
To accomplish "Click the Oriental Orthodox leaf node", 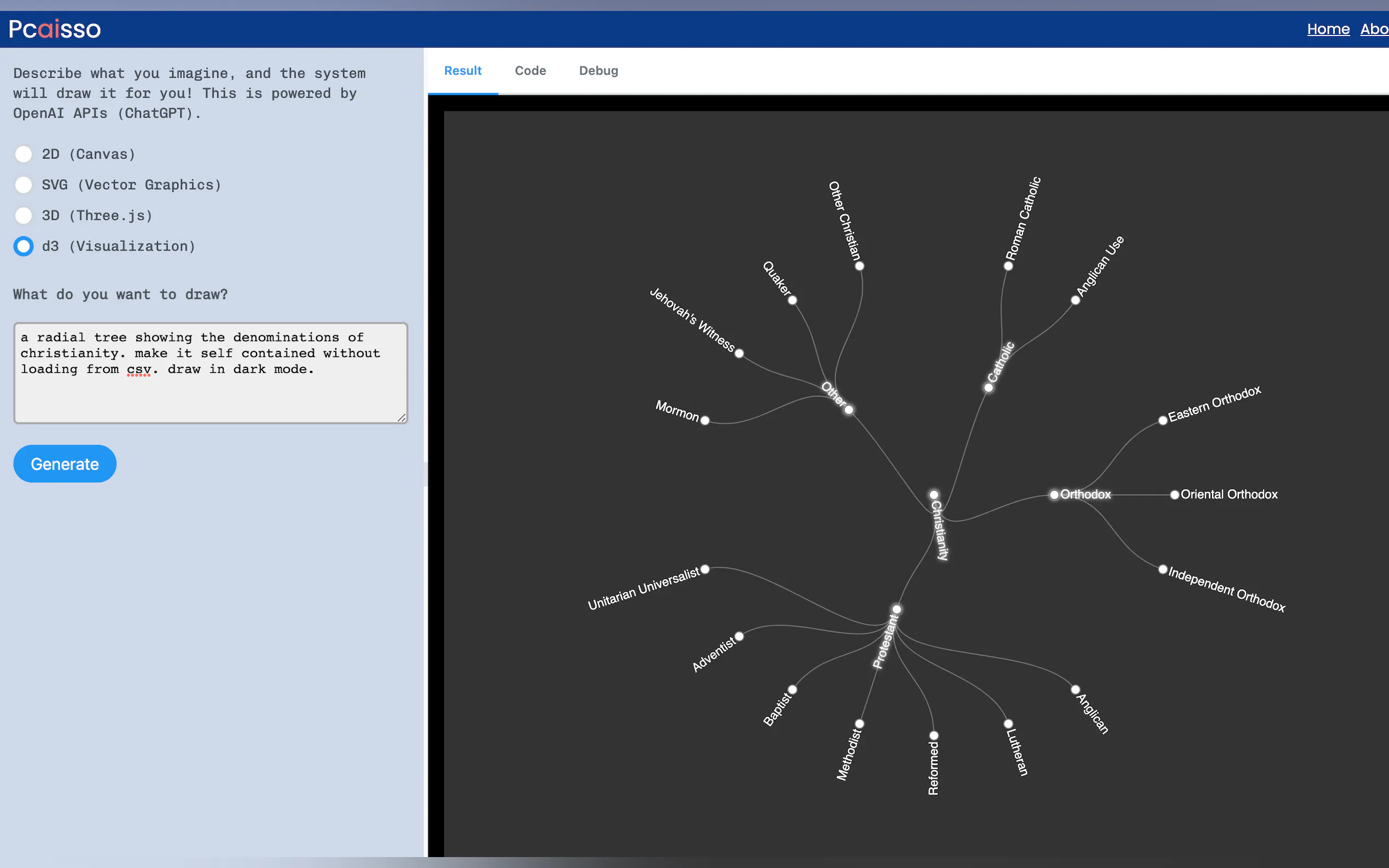I will [1175, 495].
